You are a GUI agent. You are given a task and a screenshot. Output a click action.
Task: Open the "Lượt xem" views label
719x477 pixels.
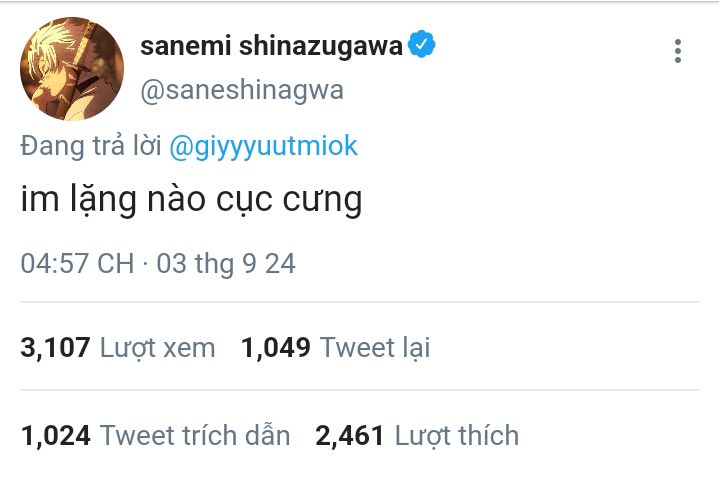pos(157,347)
